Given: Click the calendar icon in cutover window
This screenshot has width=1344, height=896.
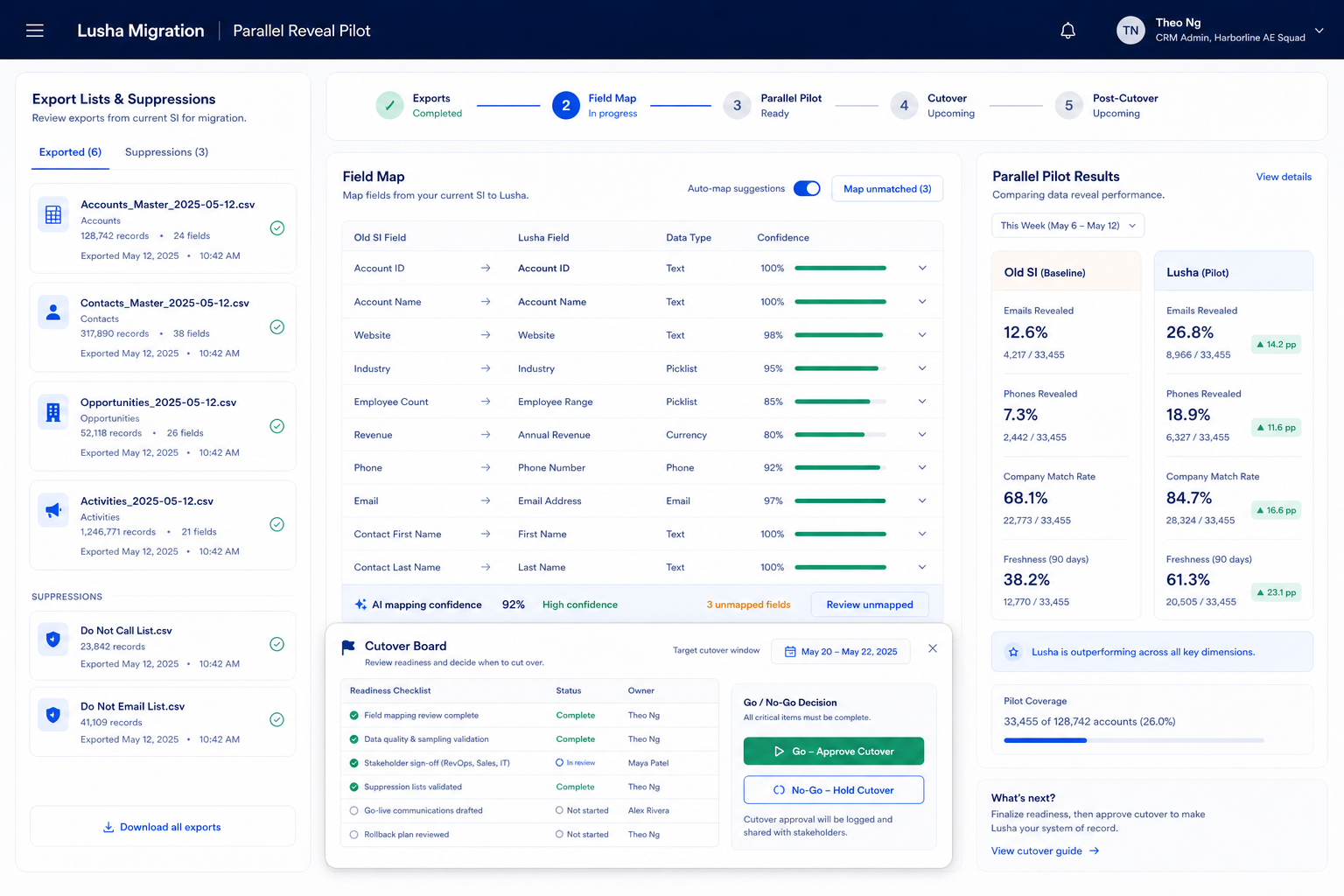Looking at the screenshot, I should (x=790, y=652).
